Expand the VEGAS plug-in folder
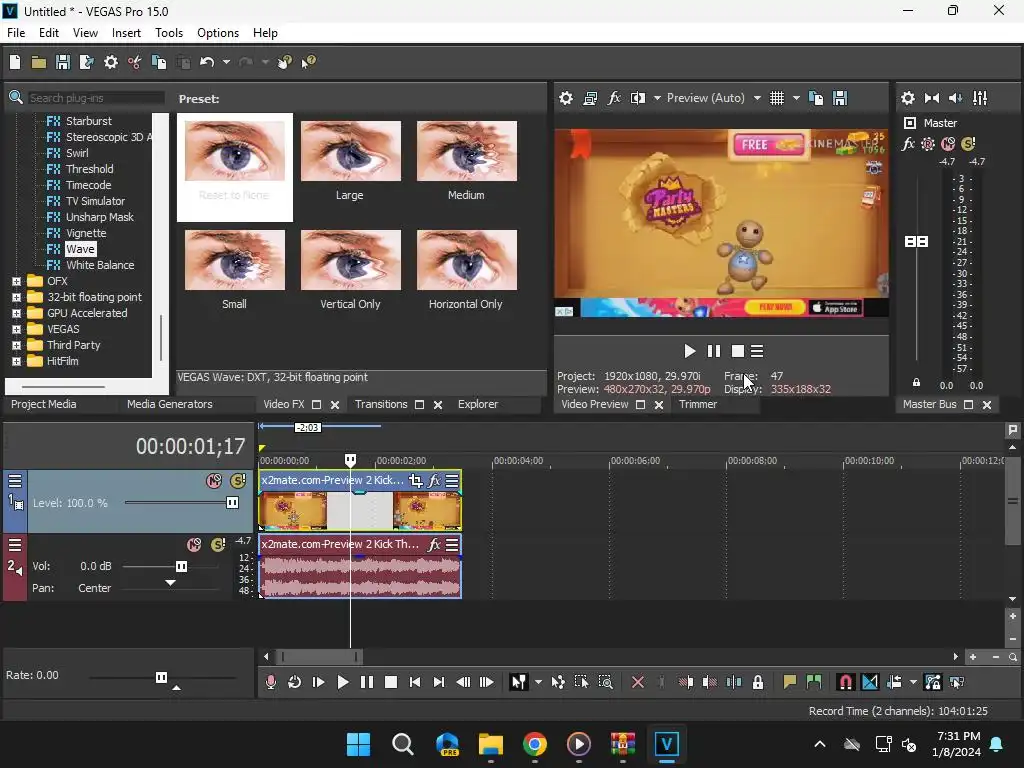The image size is (1024, 768). pyautogui.click(x=16, y=329)
